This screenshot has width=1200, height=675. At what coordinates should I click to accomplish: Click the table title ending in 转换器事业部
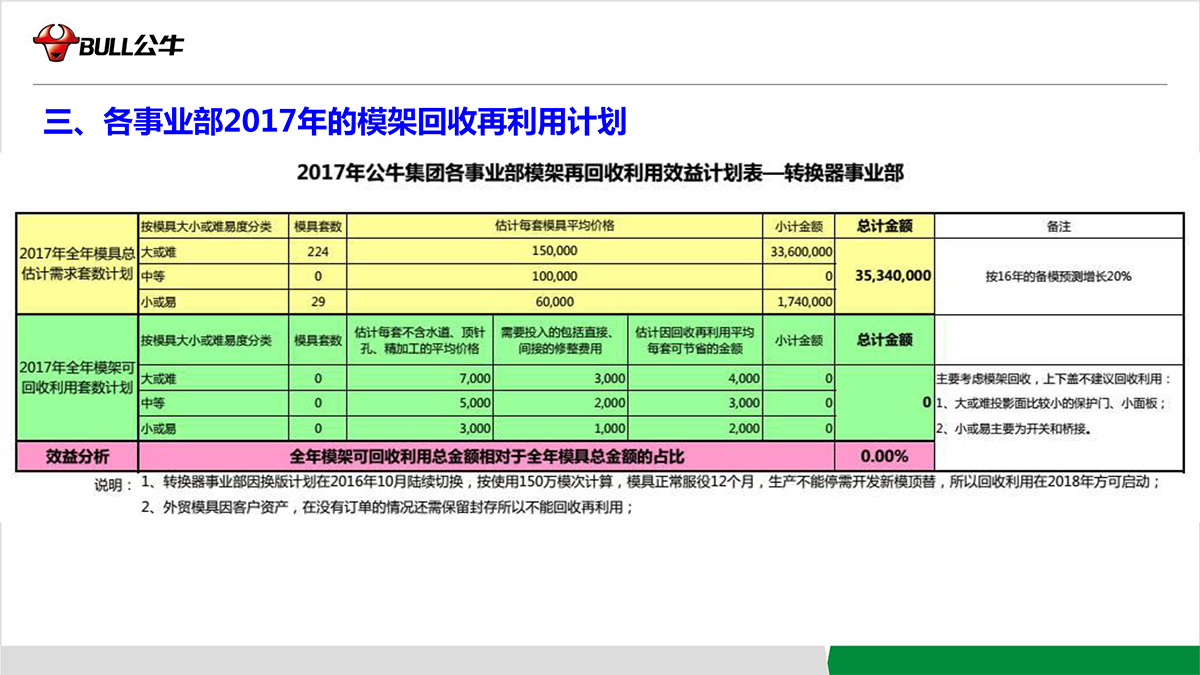point(600,173)
